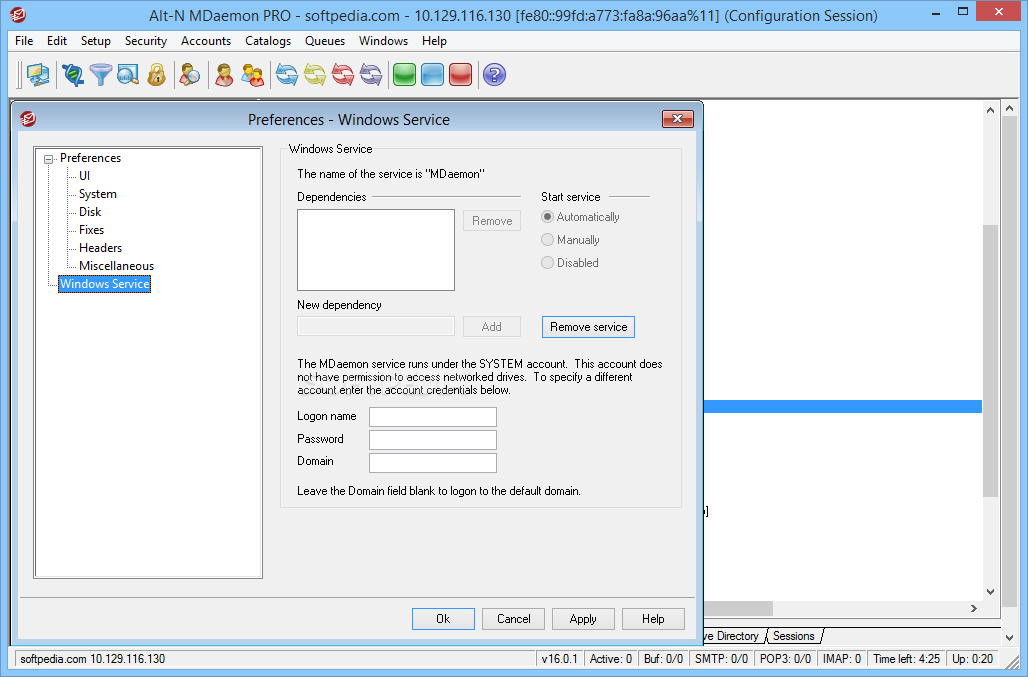Click the SMTP: 0/0 status entry
1028x677 pixels.
pos(721,659)
